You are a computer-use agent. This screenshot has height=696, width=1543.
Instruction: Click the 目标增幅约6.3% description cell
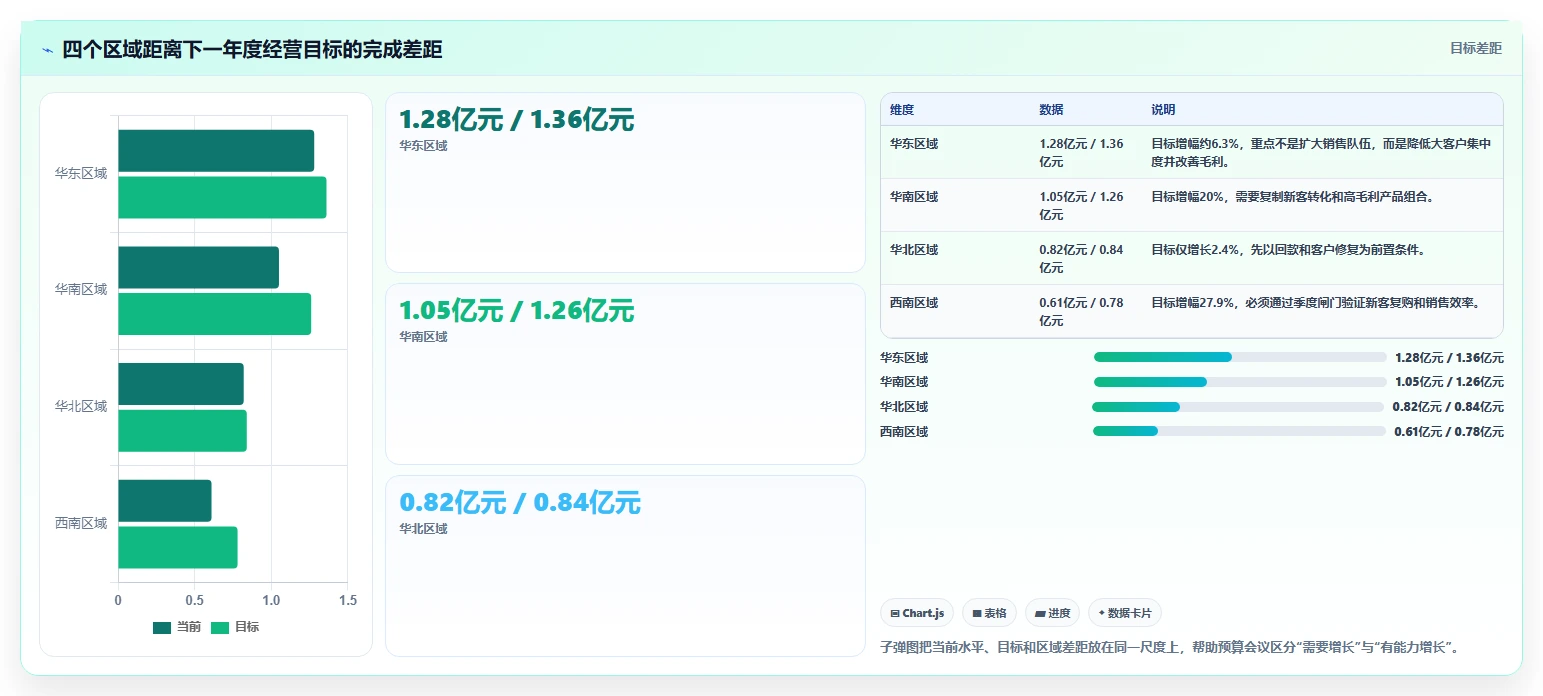(1321, 152)
